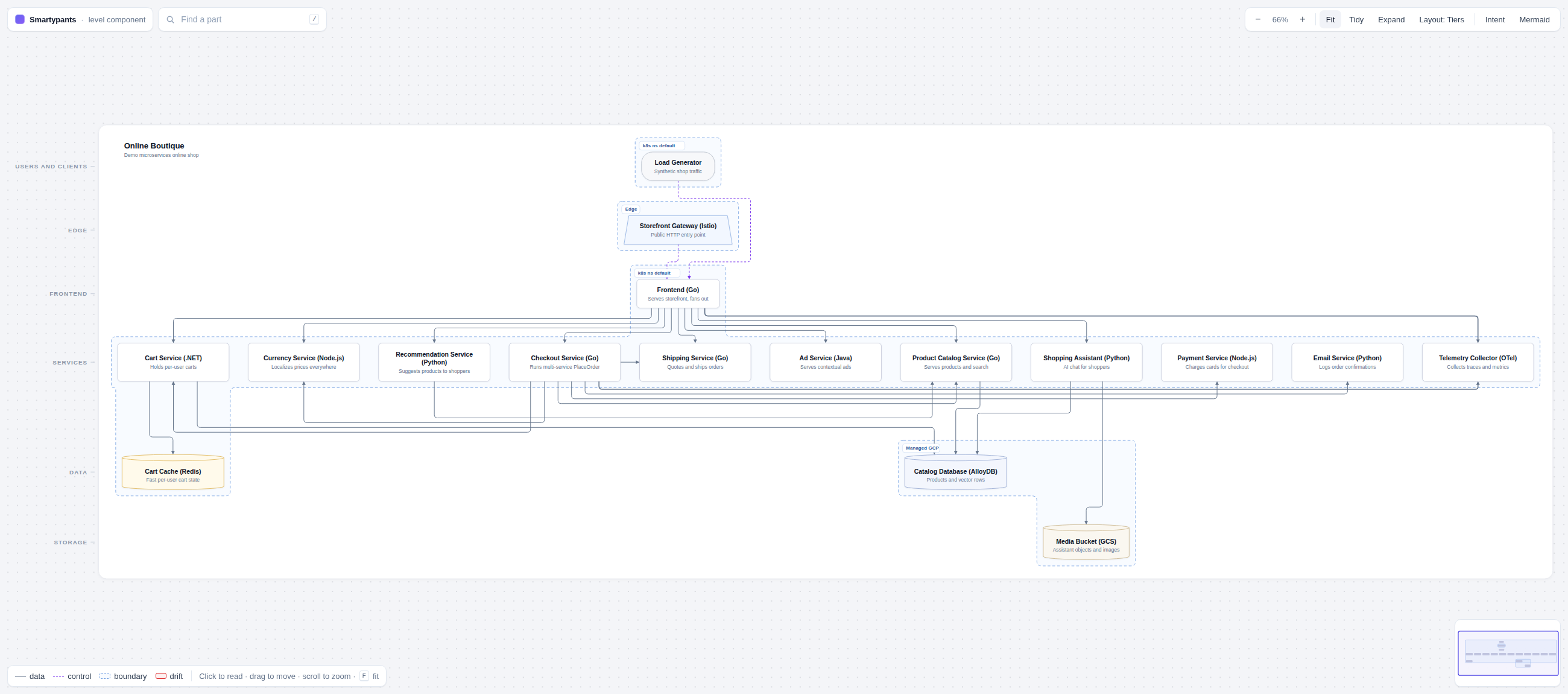The image size is (1568, 694).
Task: Click the Tidy layout button
Action: pyautogui.click(x=1356, y=19)
